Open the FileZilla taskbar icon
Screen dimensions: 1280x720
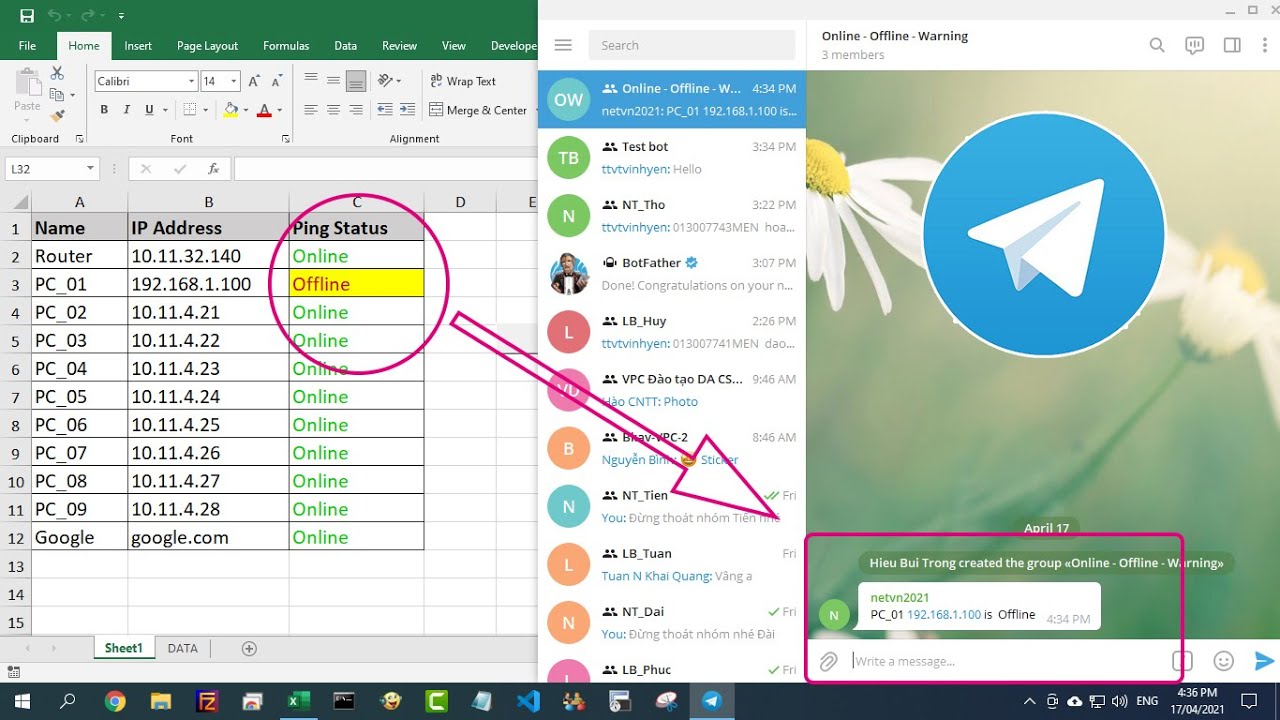(207, 701)
